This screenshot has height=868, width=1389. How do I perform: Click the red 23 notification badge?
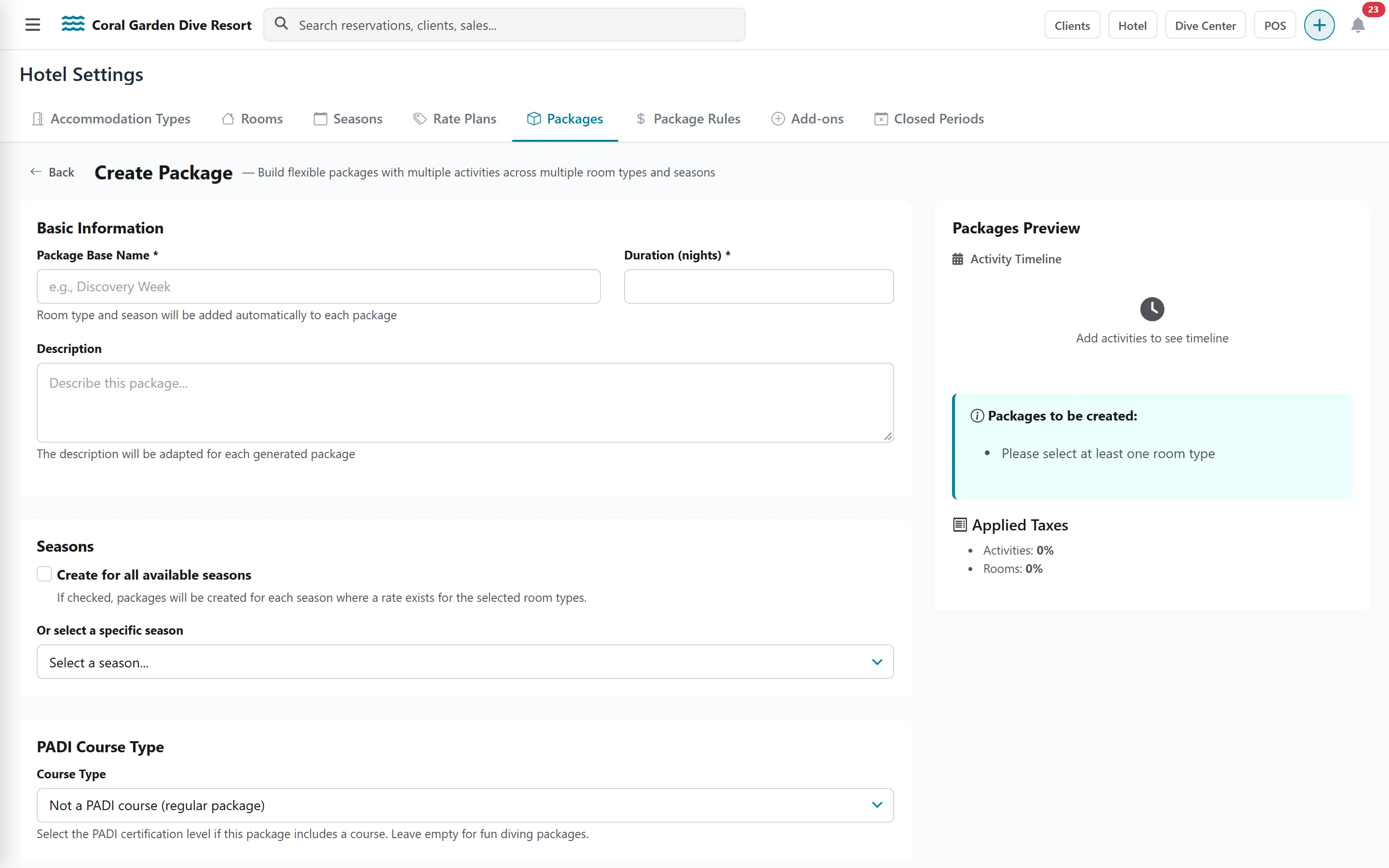pyautogui.click(x=1373, y=9)
